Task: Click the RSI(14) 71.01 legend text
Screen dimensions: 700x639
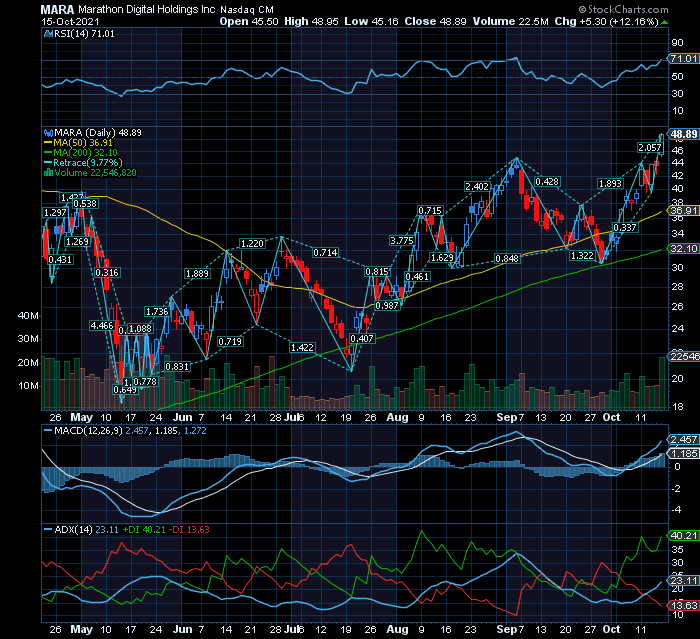Action: click(x=84, y=33)
